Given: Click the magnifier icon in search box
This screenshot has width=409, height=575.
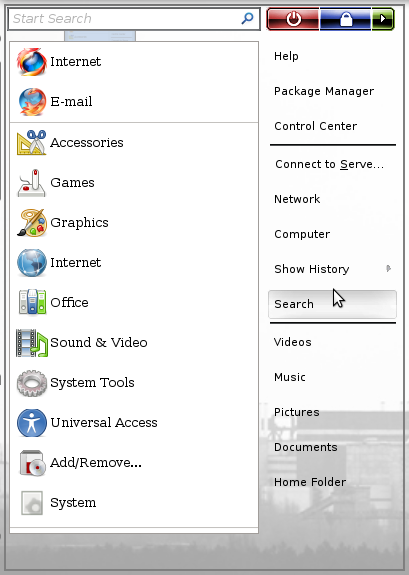Looking at the screenshot, I should (x=247, y=18).
